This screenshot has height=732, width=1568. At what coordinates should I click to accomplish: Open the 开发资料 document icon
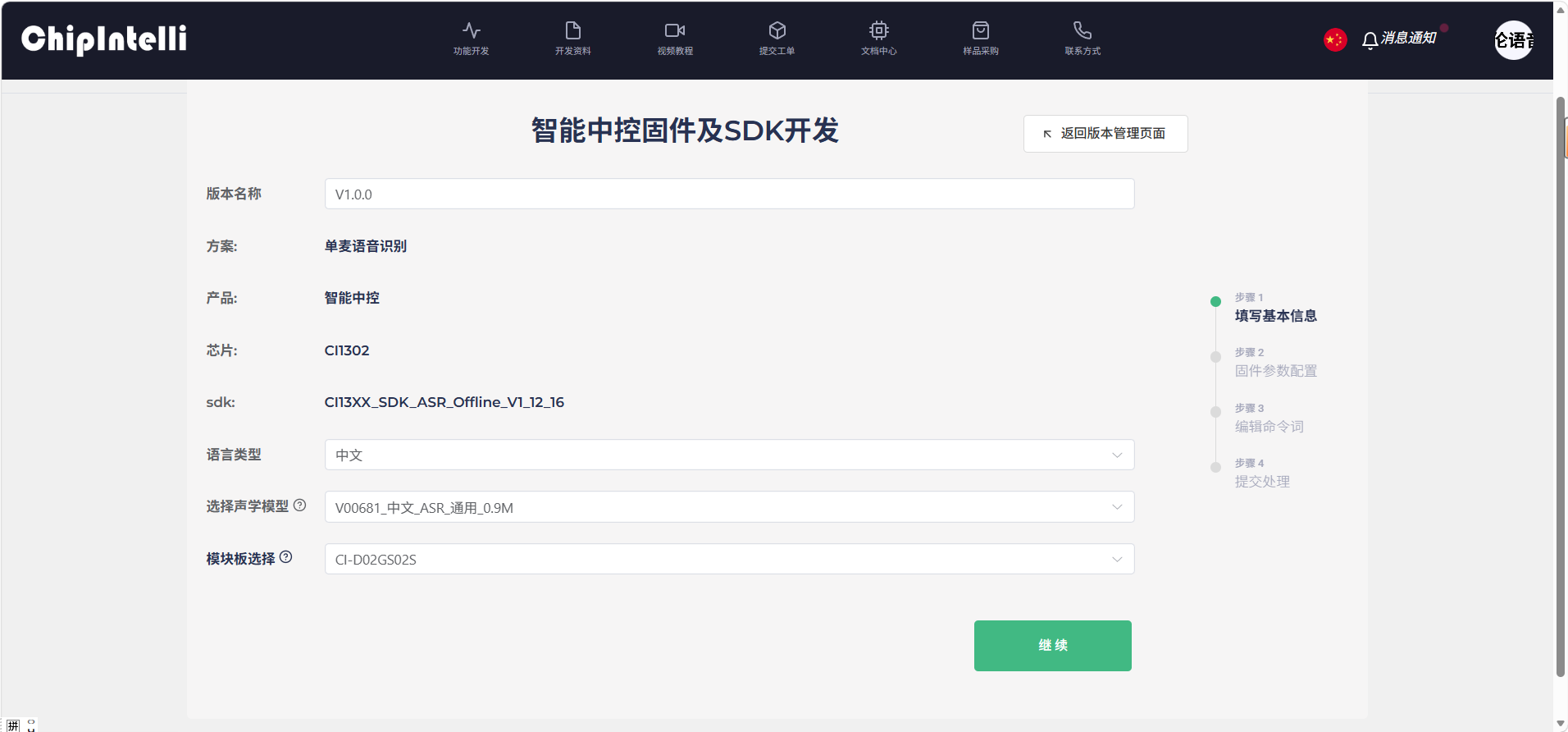point(572,31)
